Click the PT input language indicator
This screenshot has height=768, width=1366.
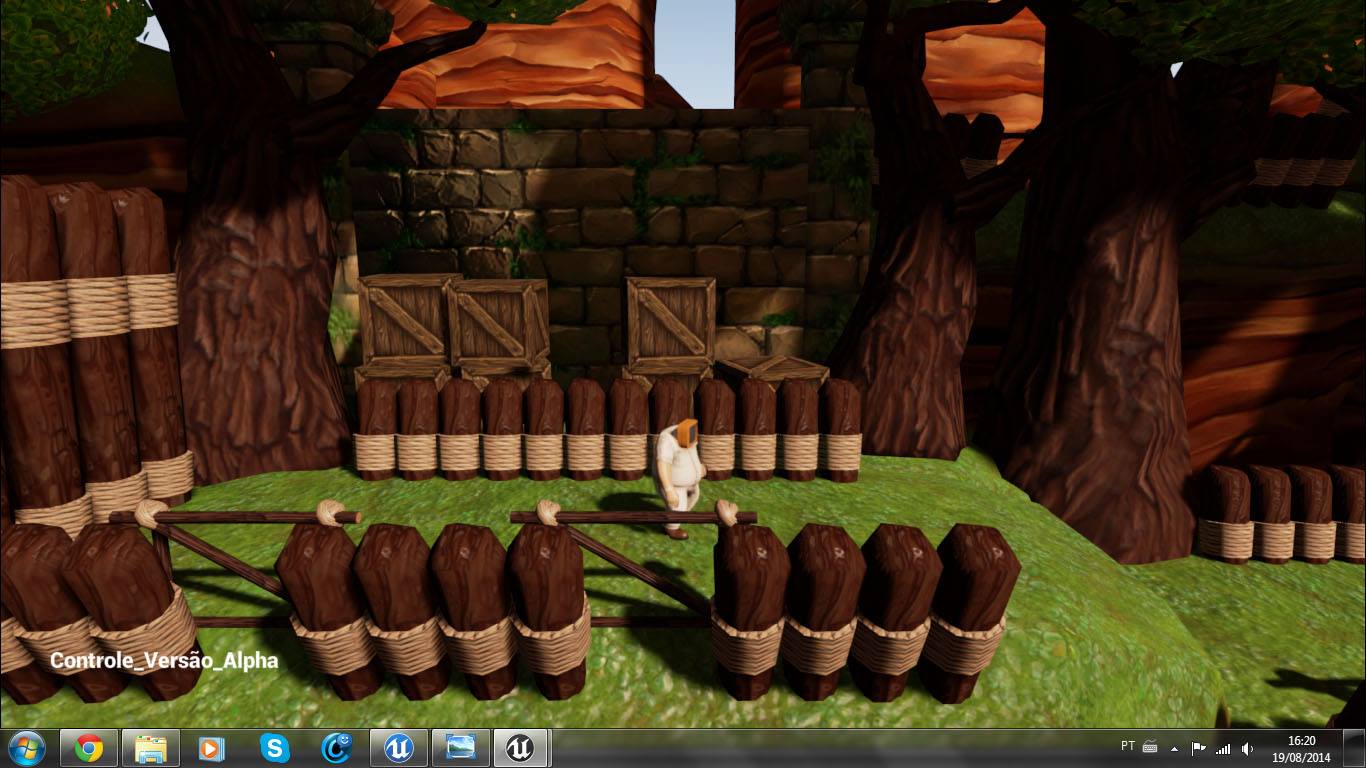coord(1128,746)
